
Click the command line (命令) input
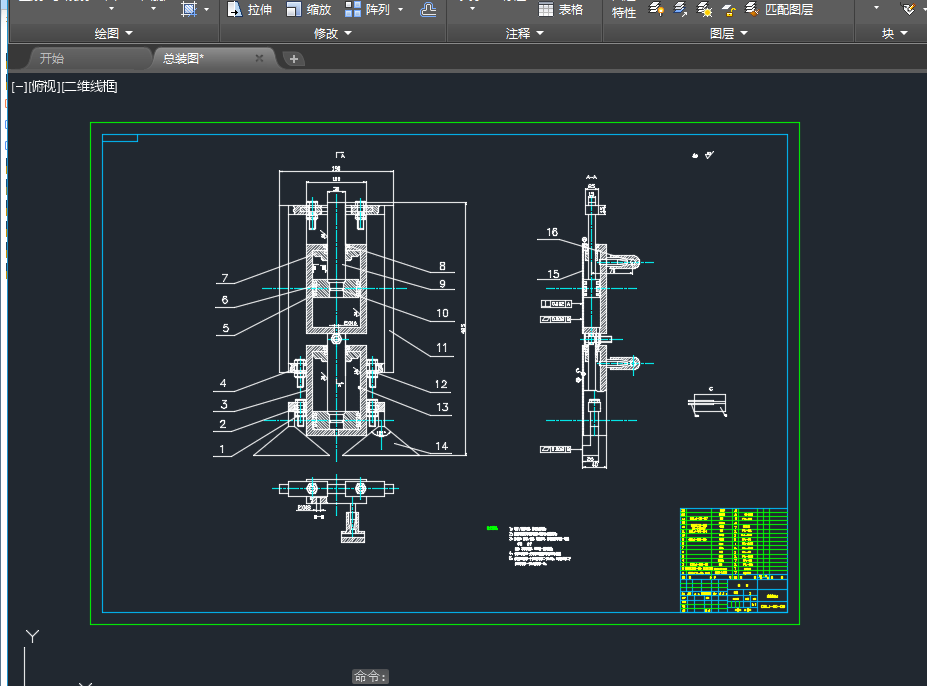click(x=370, y=677)
